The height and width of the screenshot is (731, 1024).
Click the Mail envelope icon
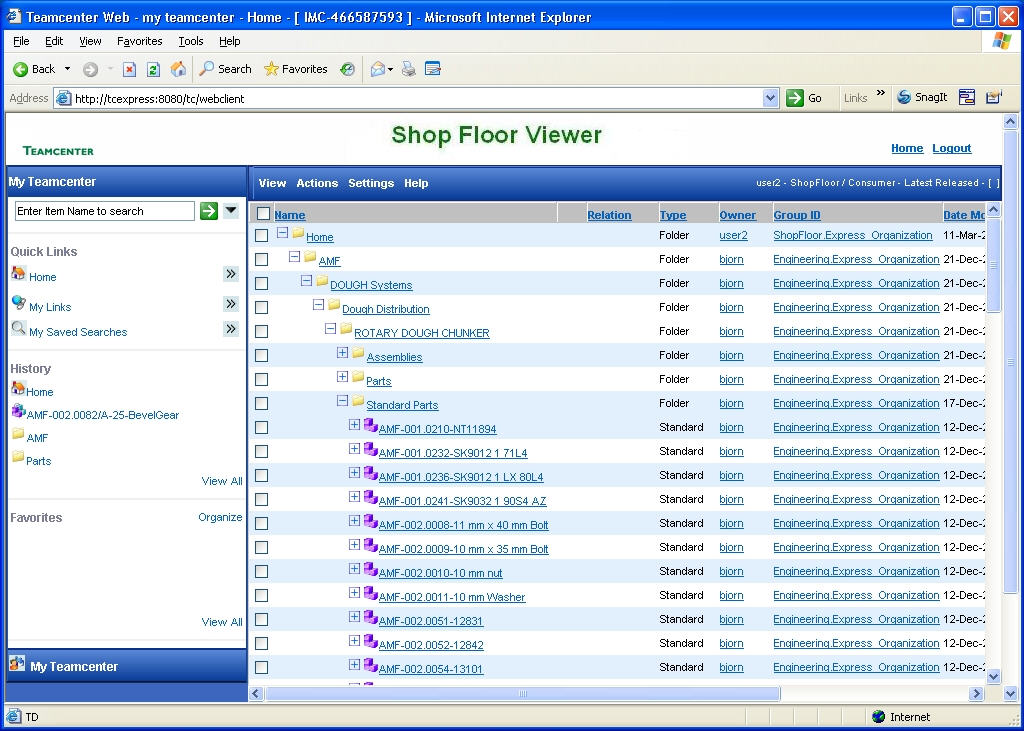pyautogui.click(x=377, y=69)
